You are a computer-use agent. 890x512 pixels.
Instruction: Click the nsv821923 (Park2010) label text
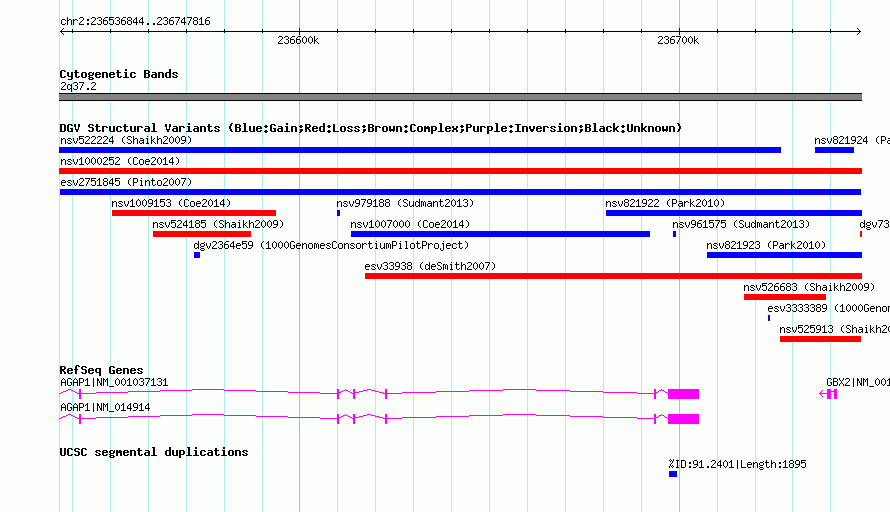(x=766, y=245)
